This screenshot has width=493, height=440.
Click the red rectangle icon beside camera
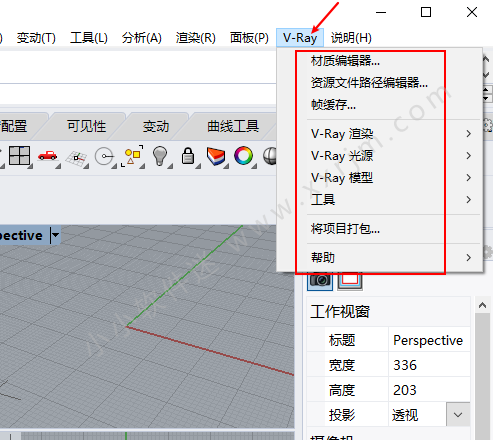(x=350, y=280)
